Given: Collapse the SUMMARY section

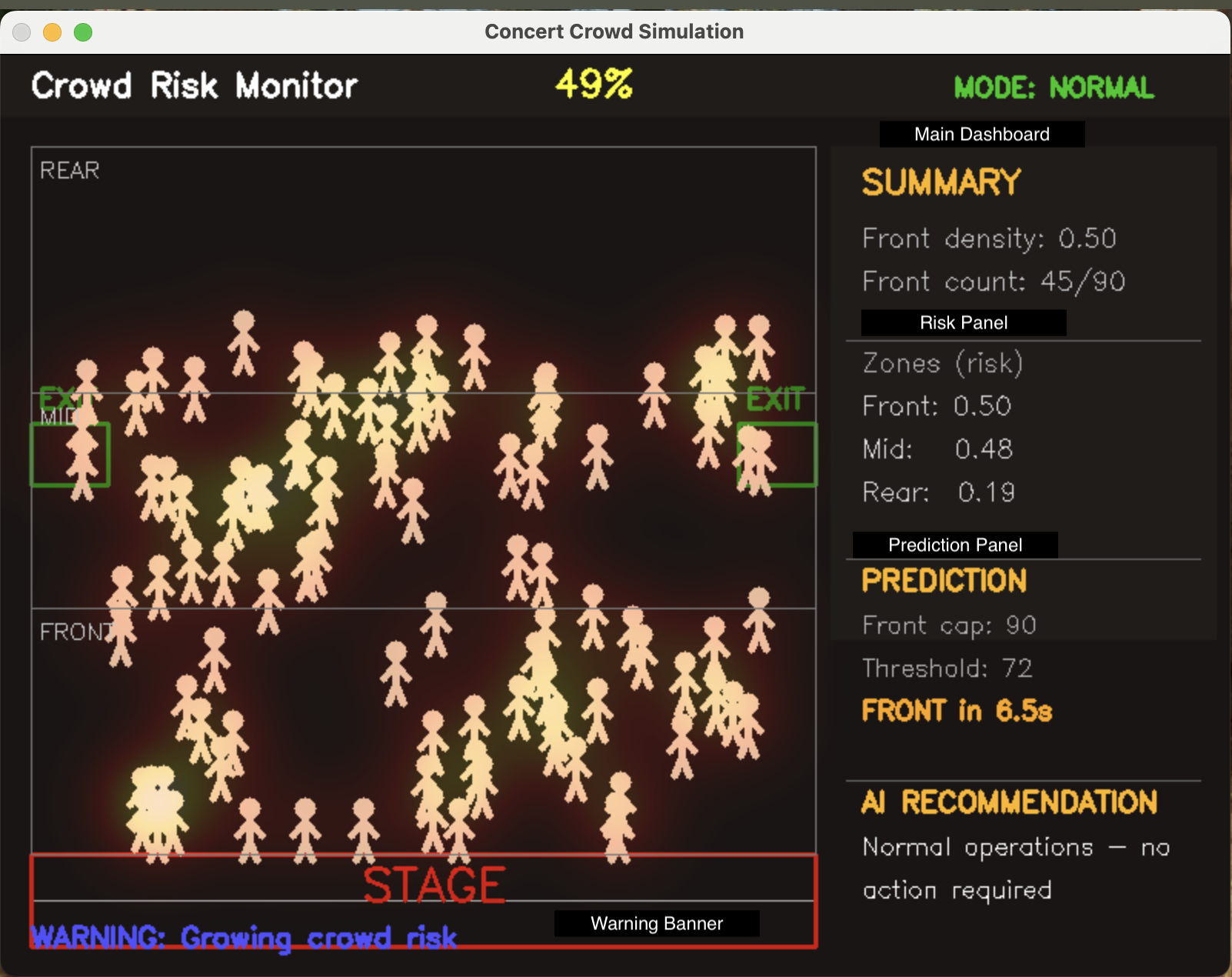Looking at the screenshot, I should [941, 182].
